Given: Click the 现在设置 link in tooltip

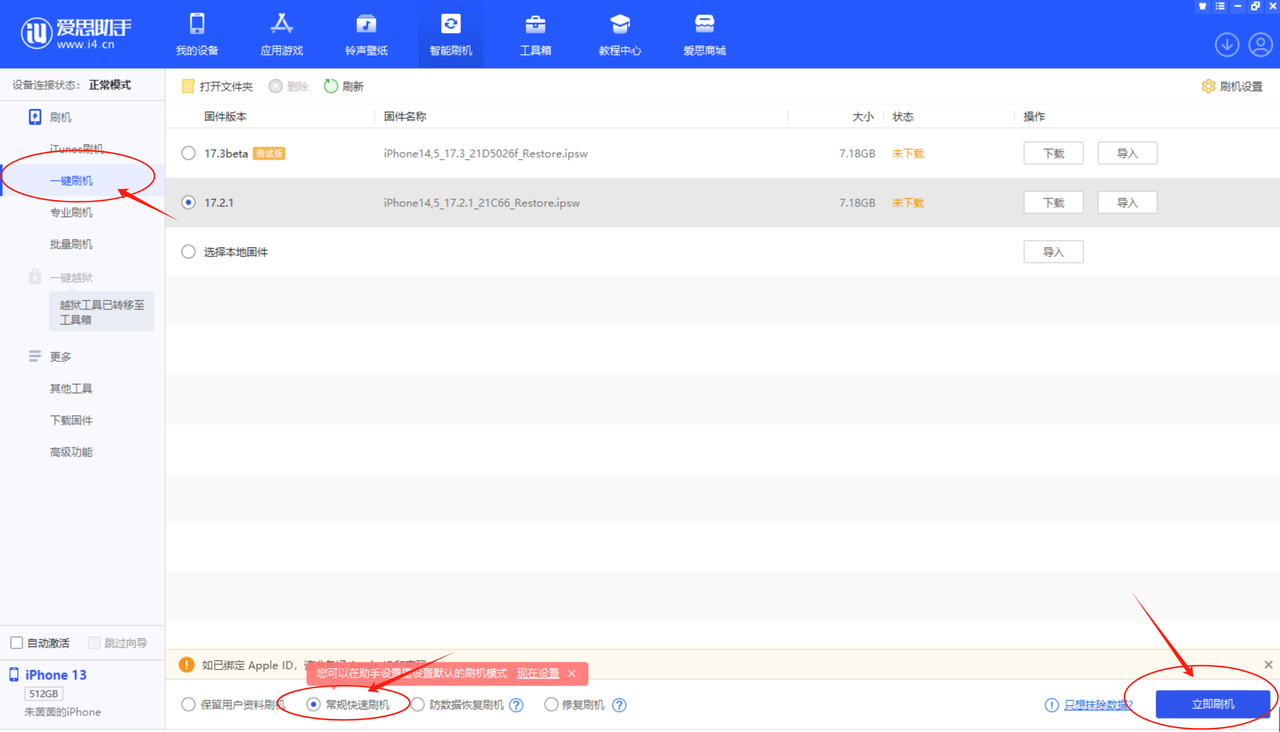Looking at the screenshot, I should pyautogui.click(x=538, y=674).
